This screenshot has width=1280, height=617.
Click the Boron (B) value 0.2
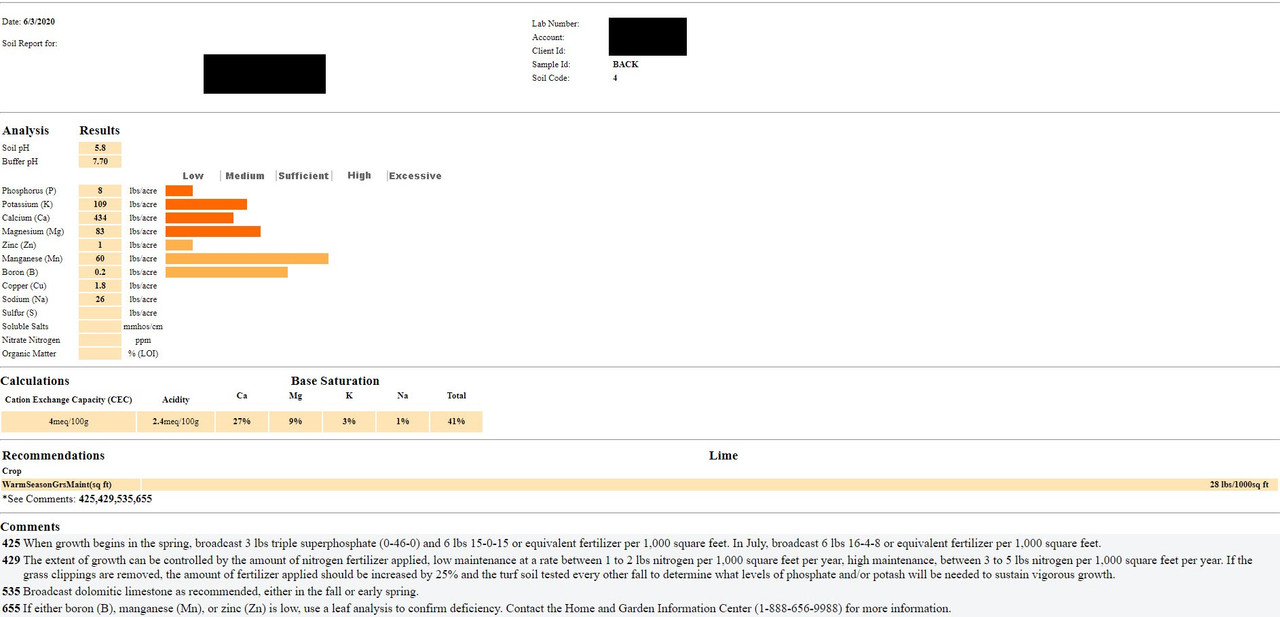(x=100, y=272)
